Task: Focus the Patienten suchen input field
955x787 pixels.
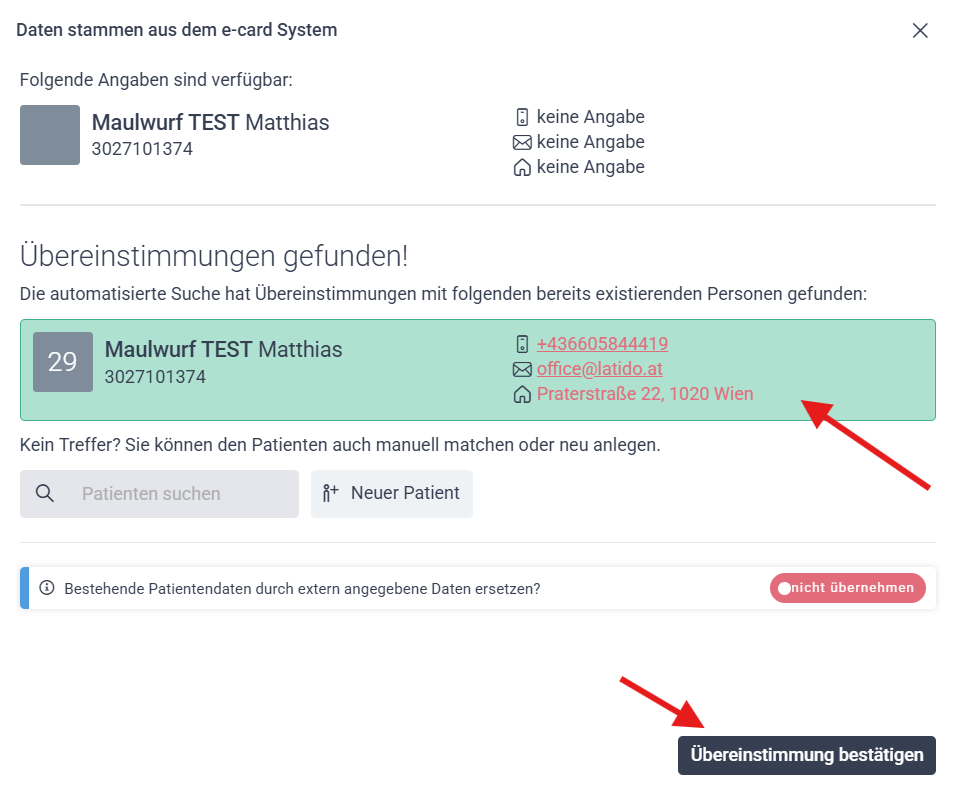Action: coord(160,493)
